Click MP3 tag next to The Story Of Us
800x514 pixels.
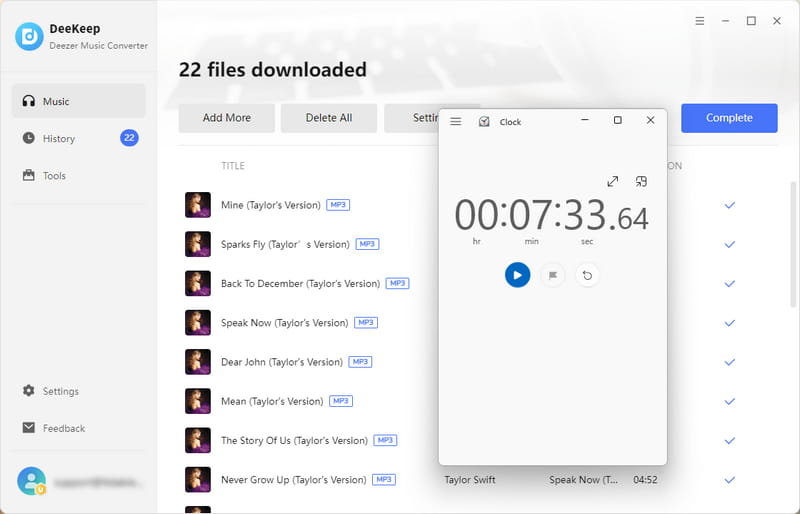[385, 440]
